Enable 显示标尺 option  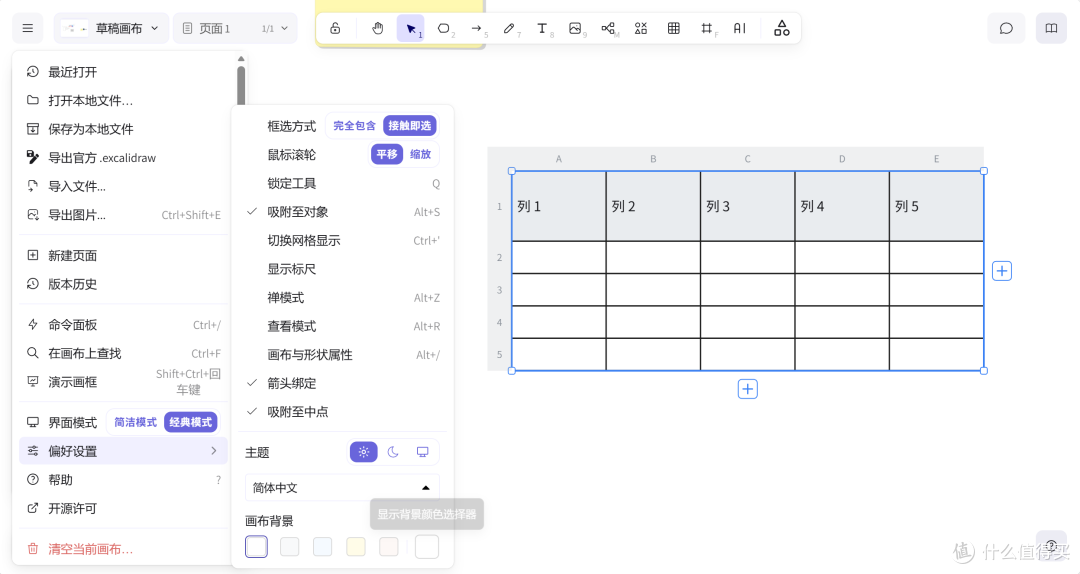click(343, 269)
